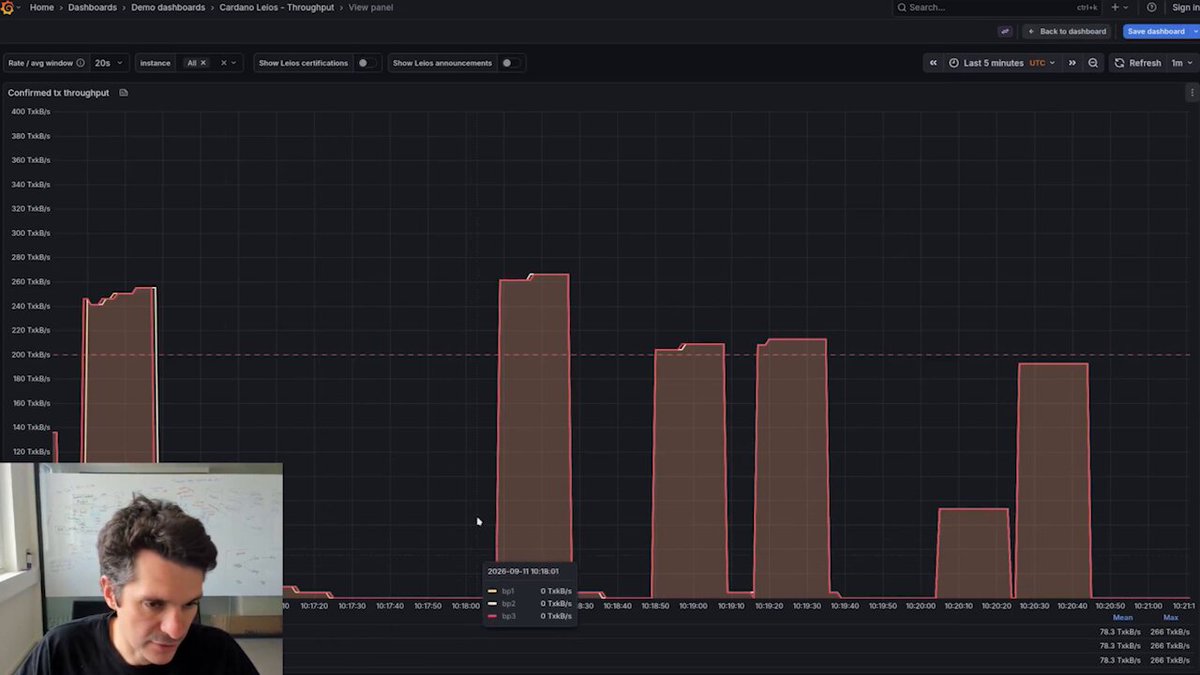
Task: Click Back to dashboard button
Action: (x=1067, y=31)
